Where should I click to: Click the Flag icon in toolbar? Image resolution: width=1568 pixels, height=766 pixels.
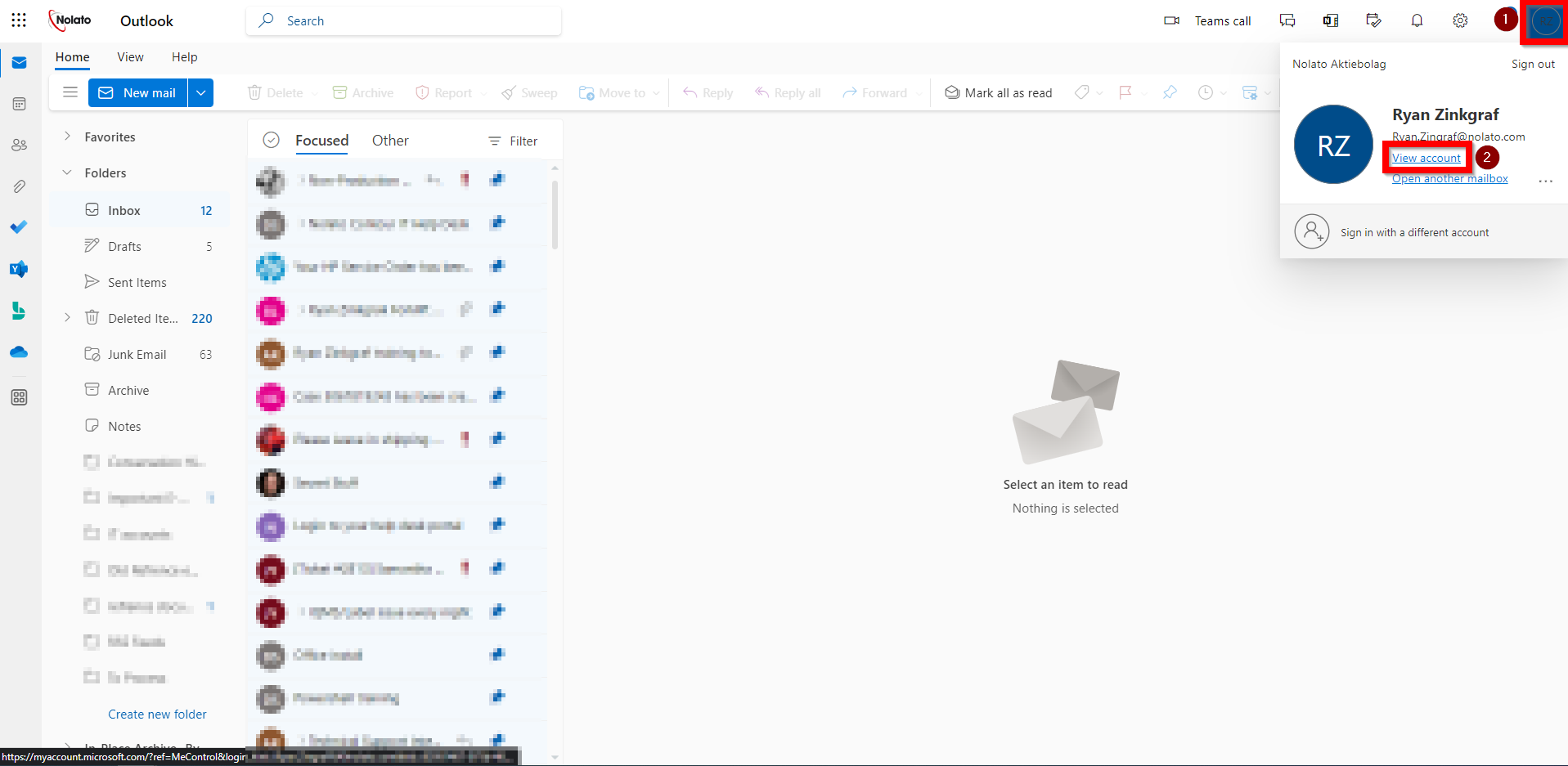[x=1125, y=92]
